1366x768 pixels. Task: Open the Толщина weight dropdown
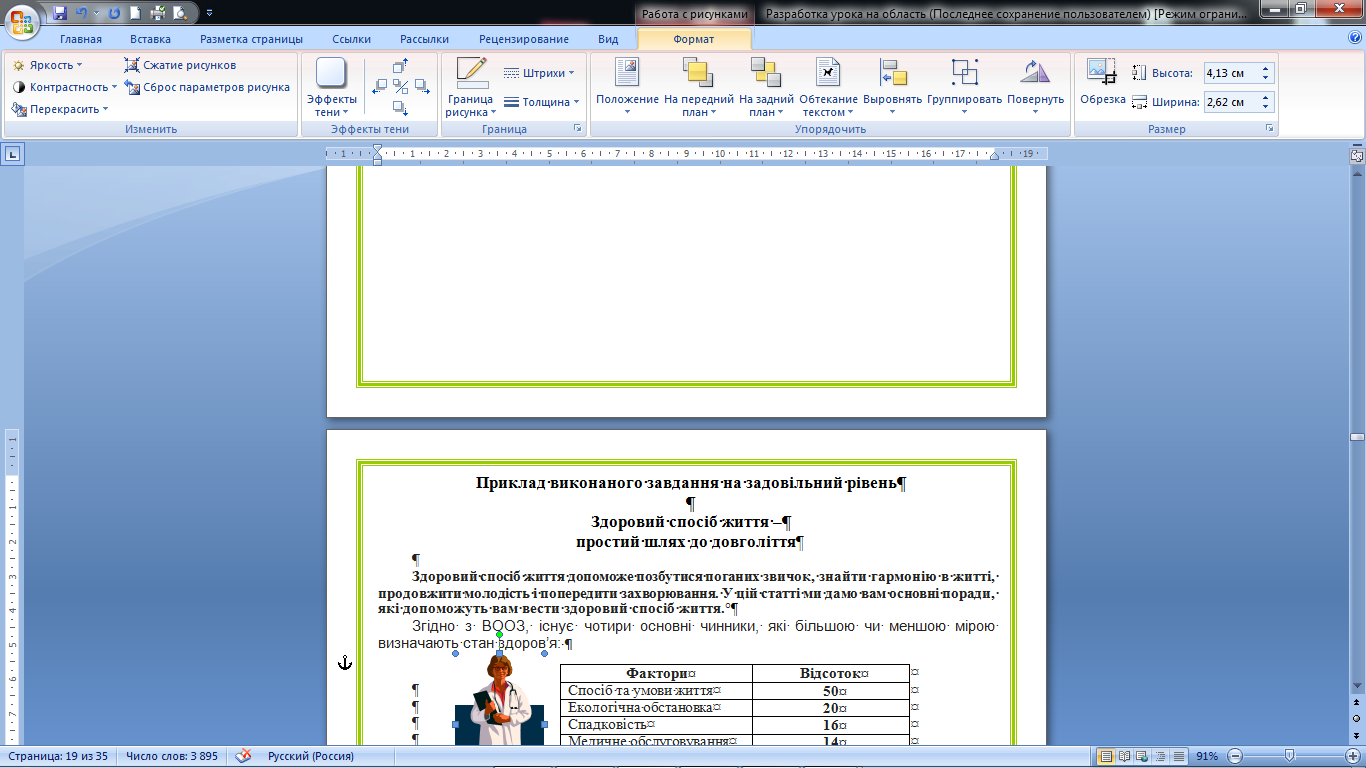coord(542,102)
